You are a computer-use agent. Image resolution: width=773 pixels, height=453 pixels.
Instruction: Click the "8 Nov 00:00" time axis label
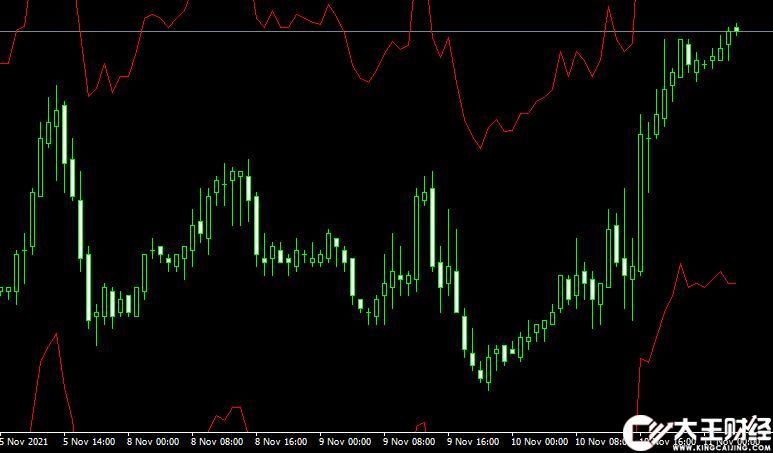pos(154,441)
